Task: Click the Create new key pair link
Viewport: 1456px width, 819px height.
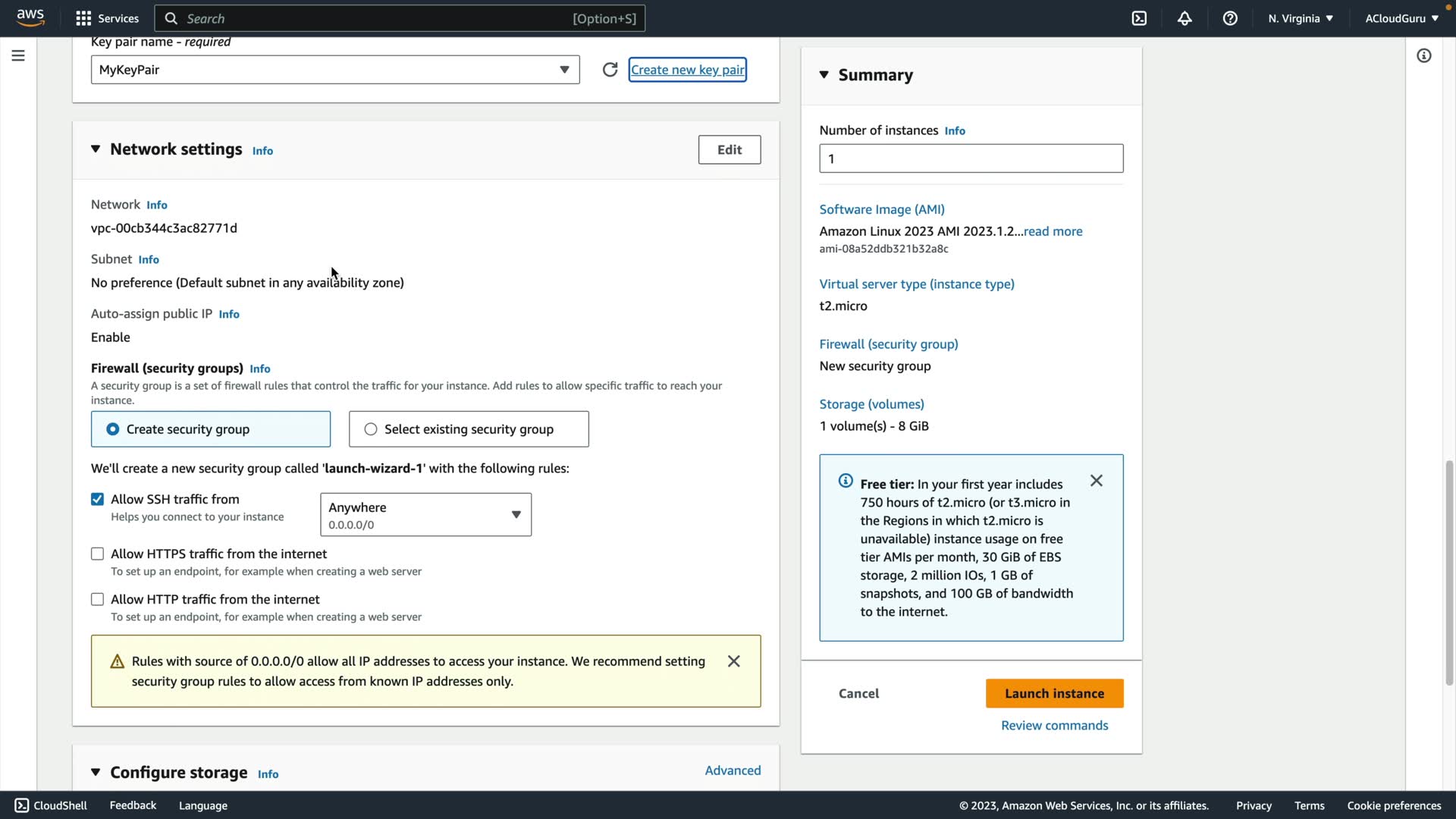Action: (687, 70)
